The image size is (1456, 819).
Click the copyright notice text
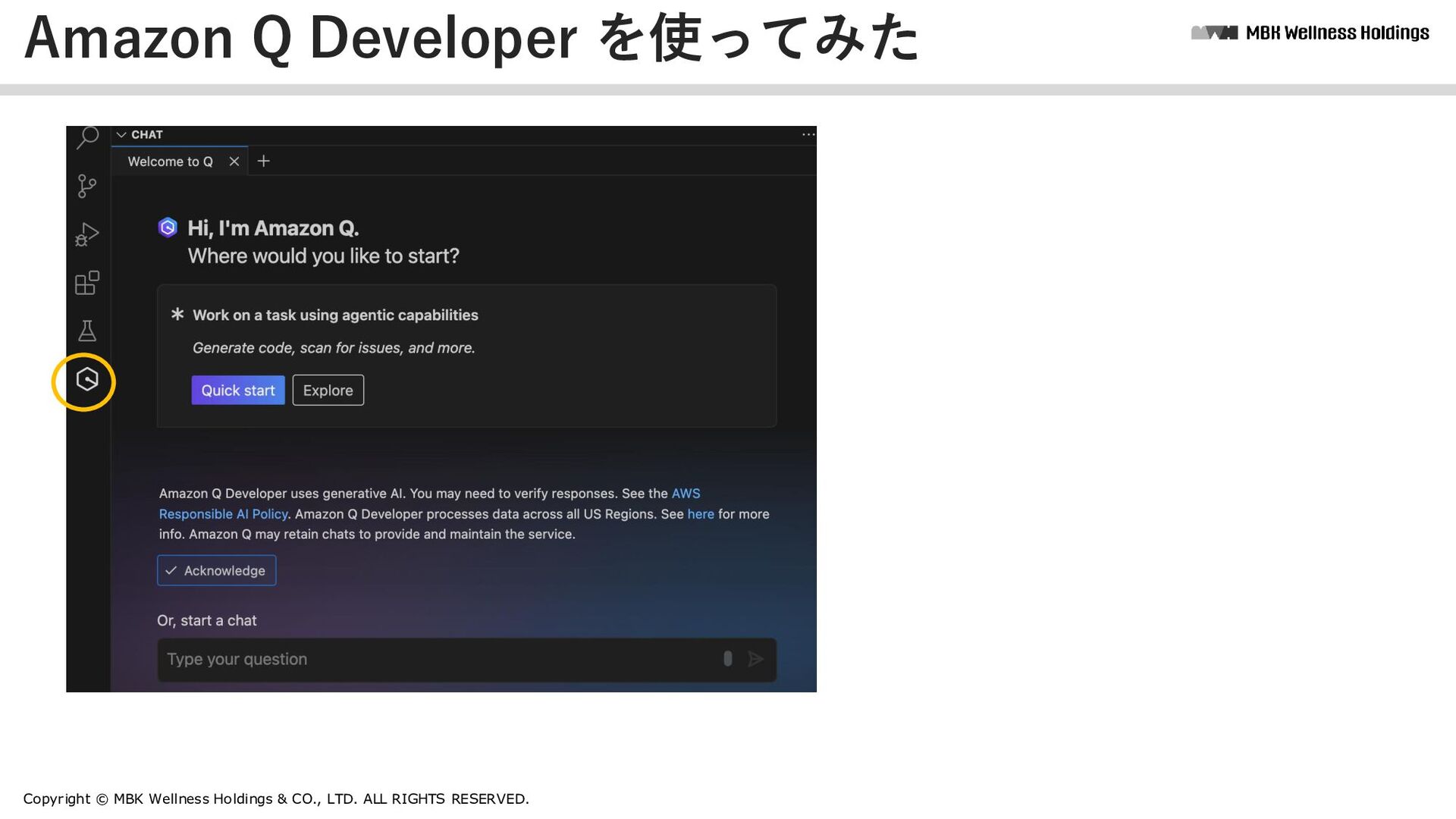coord(276,799)
